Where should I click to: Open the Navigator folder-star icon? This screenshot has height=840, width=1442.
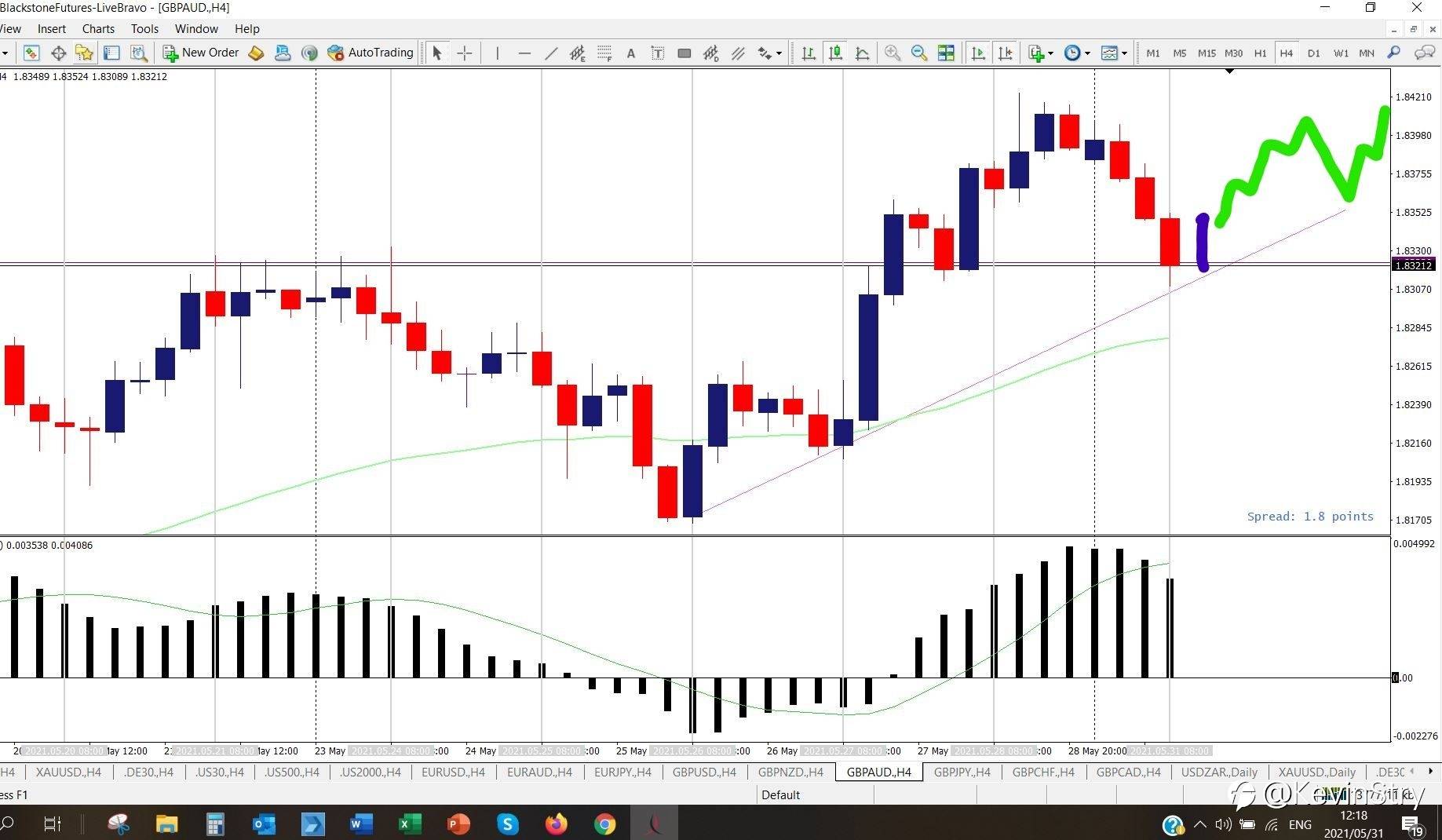click(84, 53)
